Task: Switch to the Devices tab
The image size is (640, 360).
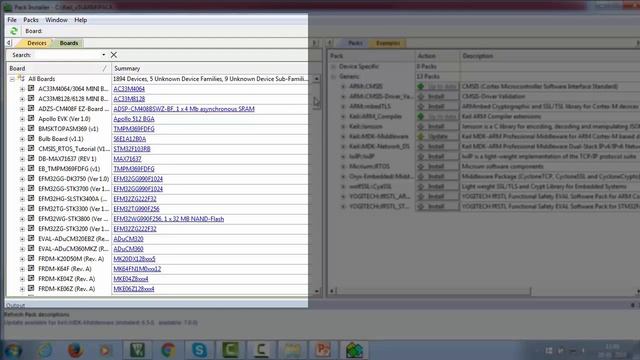Action: click(36, 43)
